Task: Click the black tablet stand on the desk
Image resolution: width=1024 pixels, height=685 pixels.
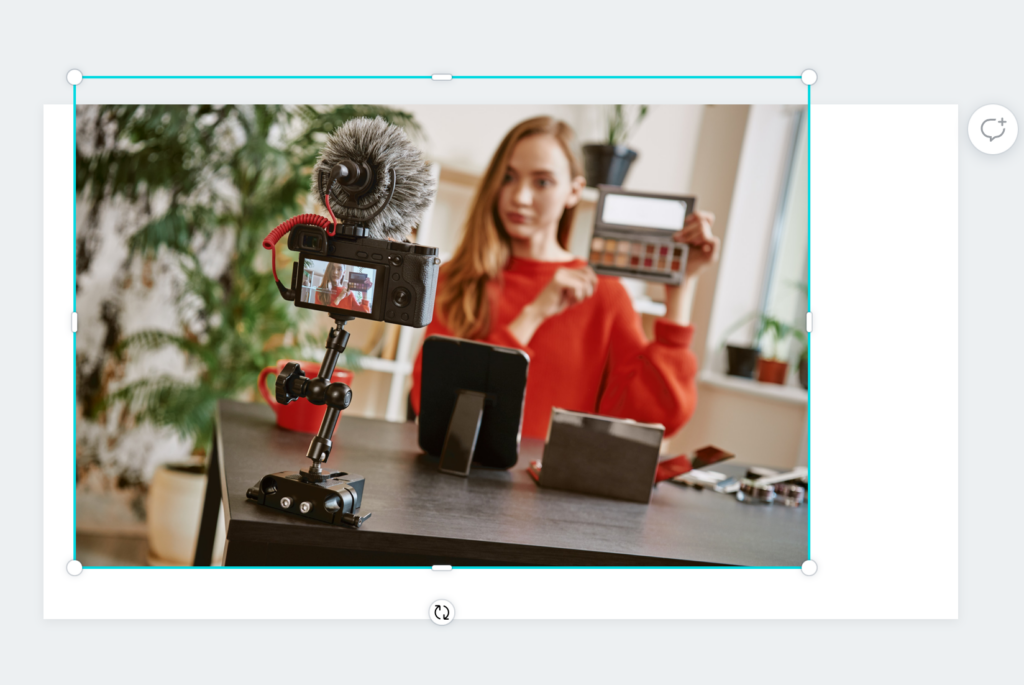Action: click(x=472, y=400)
